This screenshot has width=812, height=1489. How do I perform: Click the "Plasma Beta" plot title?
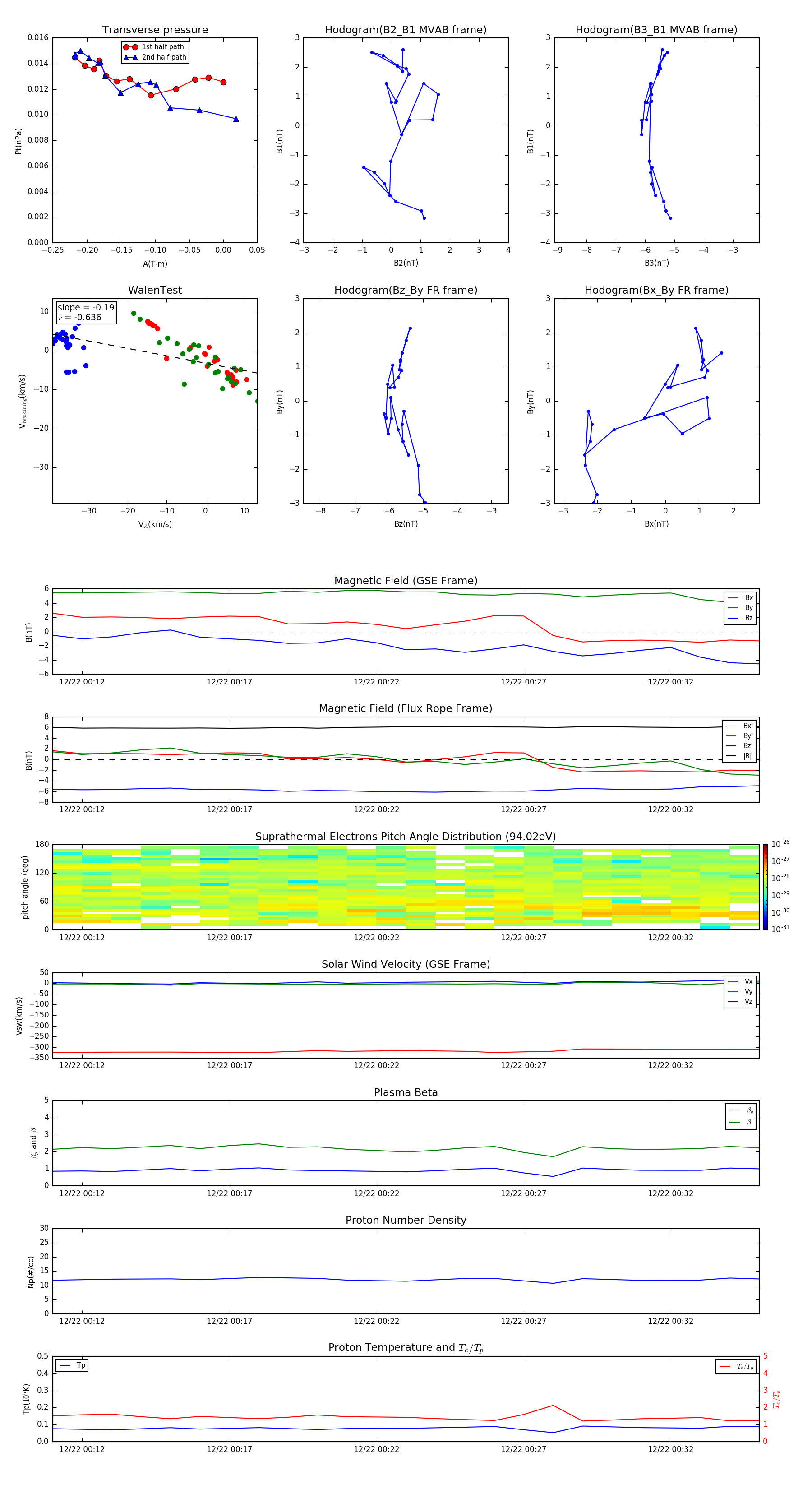tap(406, 1093)
